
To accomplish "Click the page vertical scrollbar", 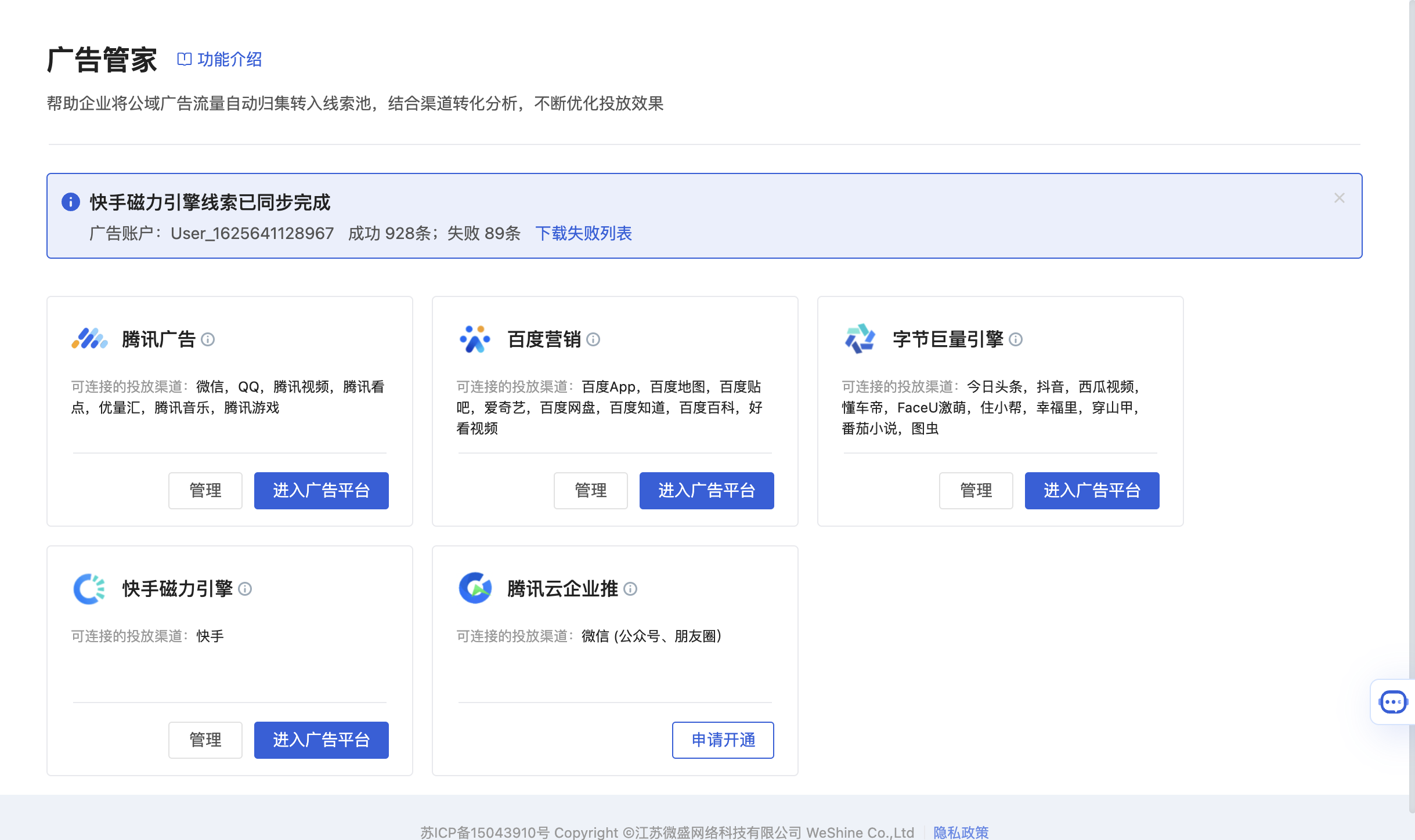I will click(1412, 406).
